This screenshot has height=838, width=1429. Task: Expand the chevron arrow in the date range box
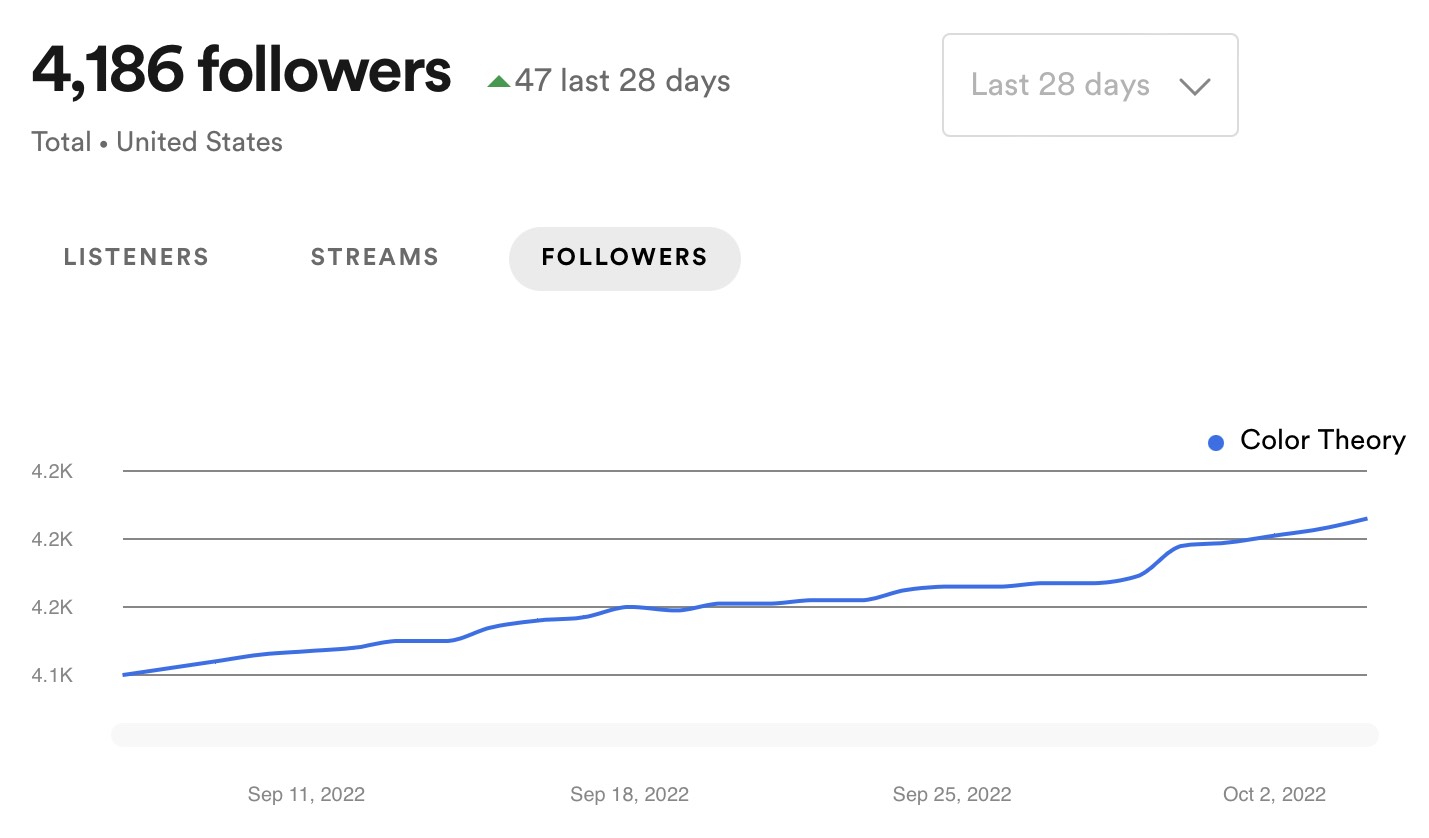(x=1194, y=86)
